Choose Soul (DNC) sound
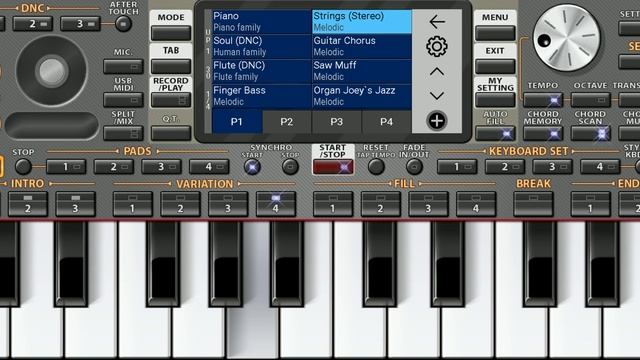 [262, 47]
